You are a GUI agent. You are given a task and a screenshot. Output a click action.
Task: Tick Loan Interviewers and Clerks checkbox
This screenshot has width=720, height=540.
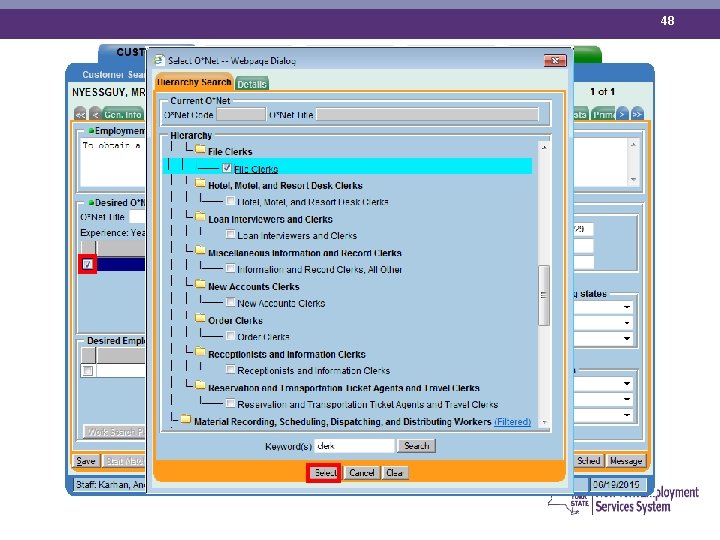point(231,235)
